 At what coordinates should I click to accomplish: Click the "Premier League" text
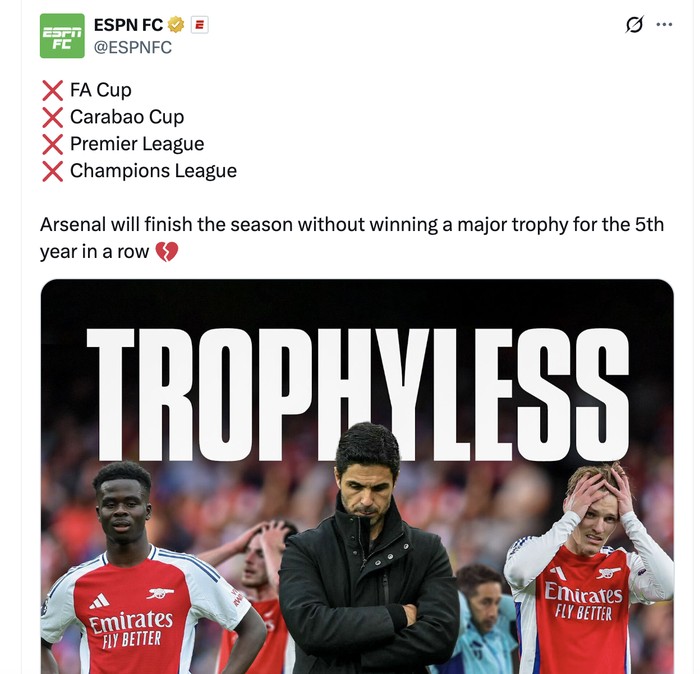[x=137, y=144]
